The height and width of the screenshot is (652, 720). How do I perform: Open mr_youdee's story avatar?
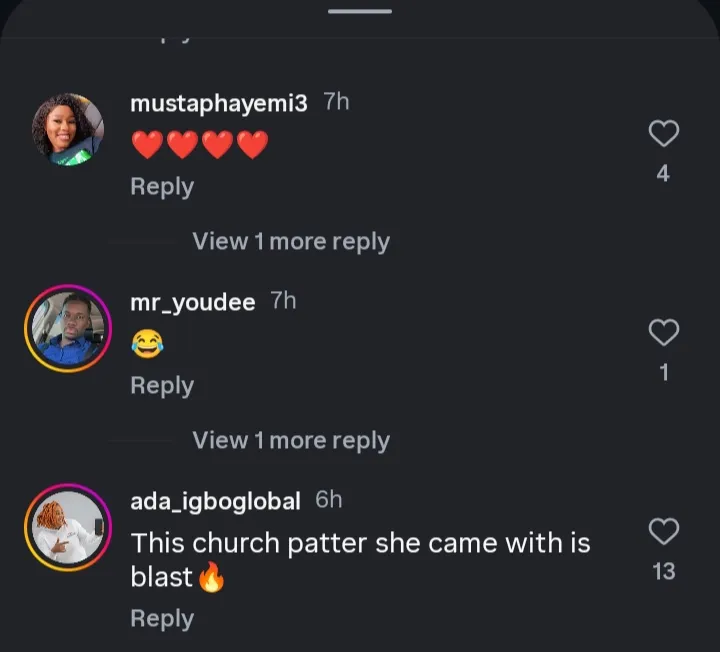[x=68, y=329]
